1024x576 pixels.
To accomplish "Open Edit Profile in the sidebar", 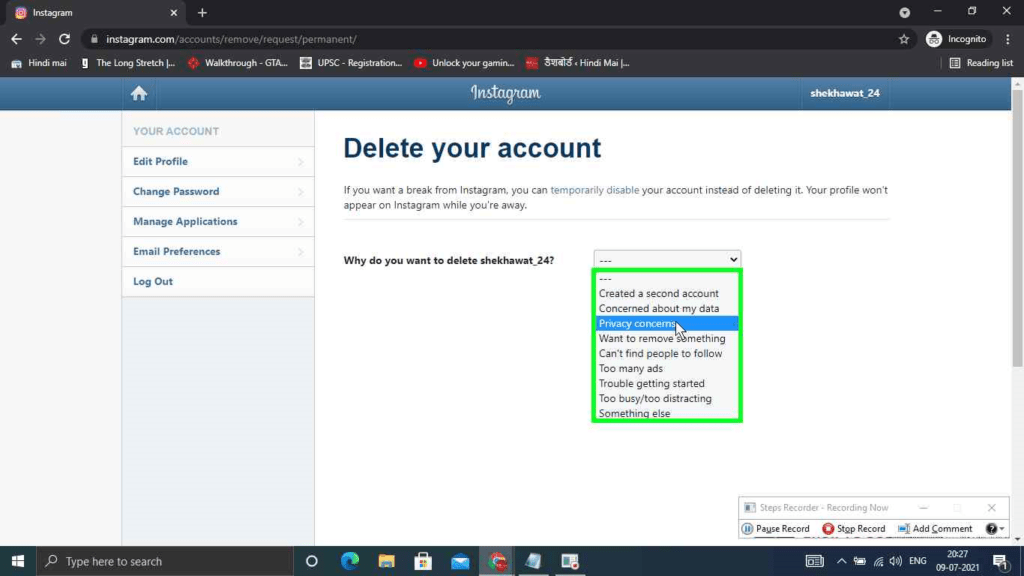I will coord(217,161).
